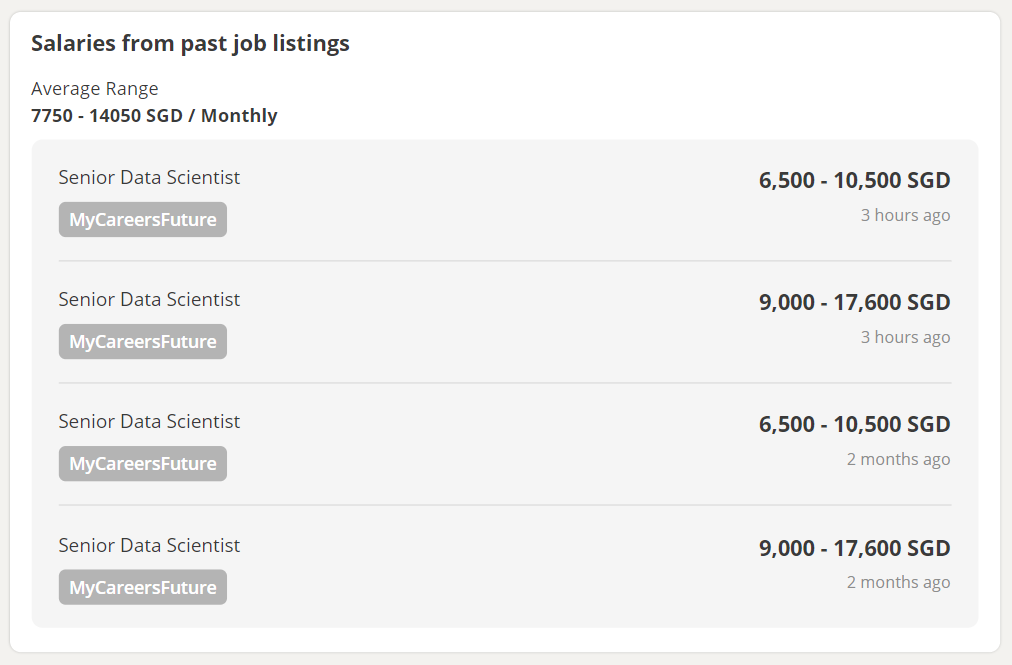The width and height of the screenshot is (1012, 665).
Task: Click the bottom listing's '2 months ago' timestamp
Action: point(898,581)
